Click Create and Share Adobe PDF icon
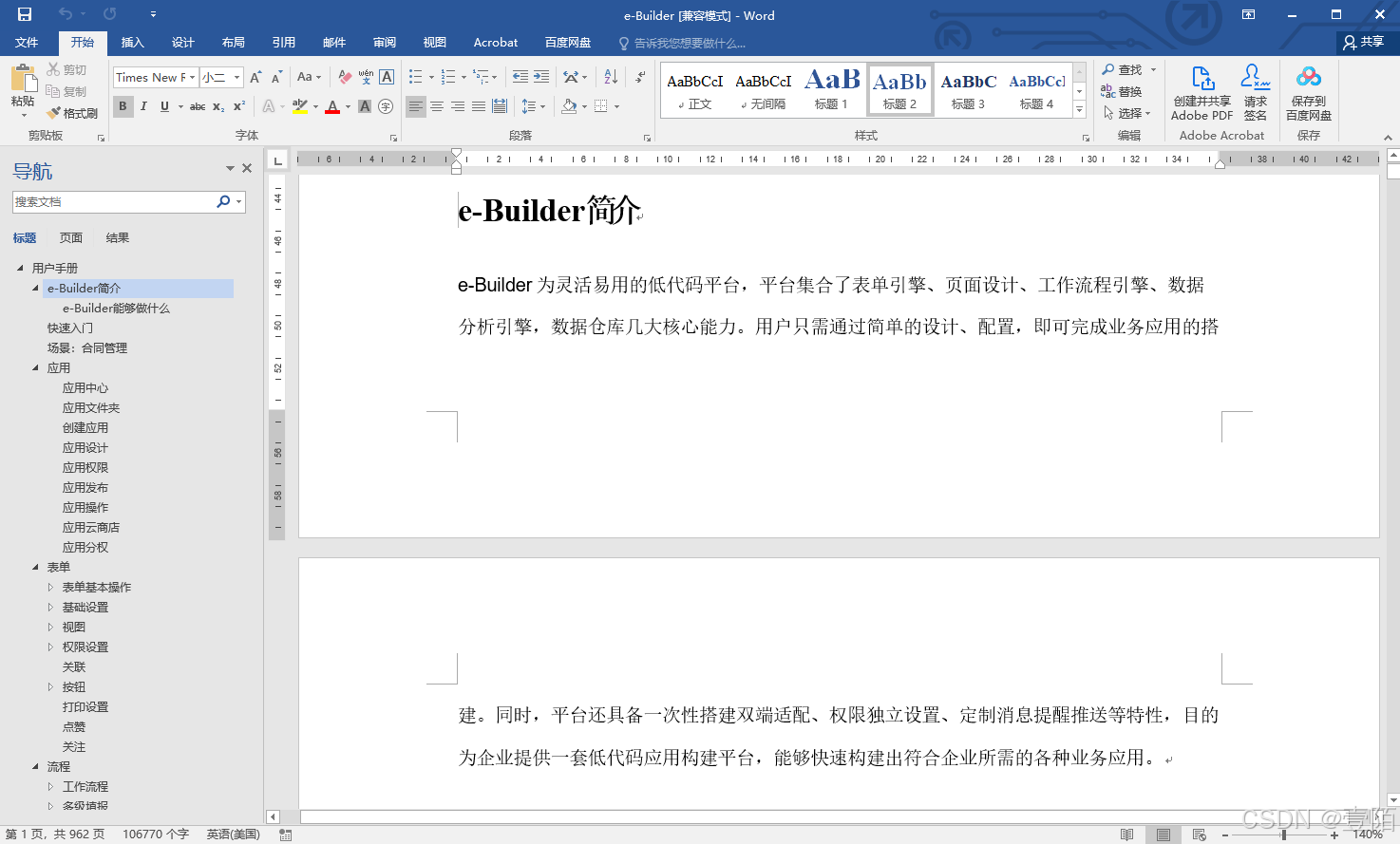Image resolution: width=1400 pixels, height=844 pixels. (1202, 92)
